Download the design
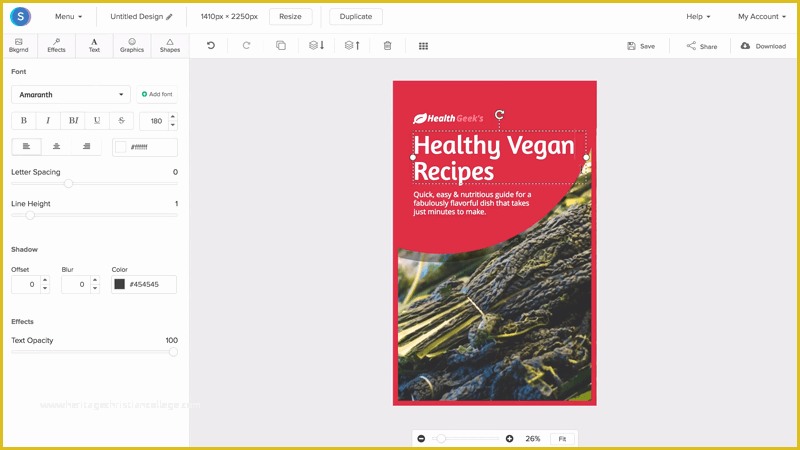 (763, 46)
